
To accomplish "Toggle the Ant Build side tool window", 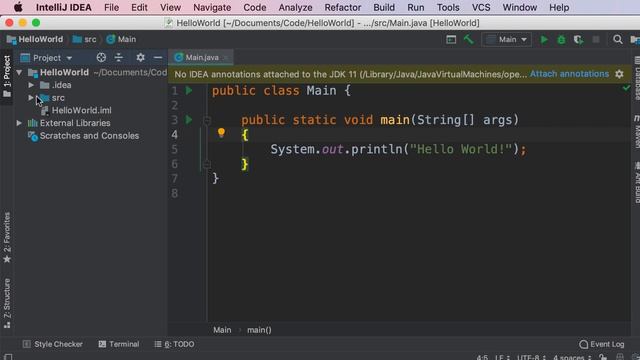I will pos(636,182).
